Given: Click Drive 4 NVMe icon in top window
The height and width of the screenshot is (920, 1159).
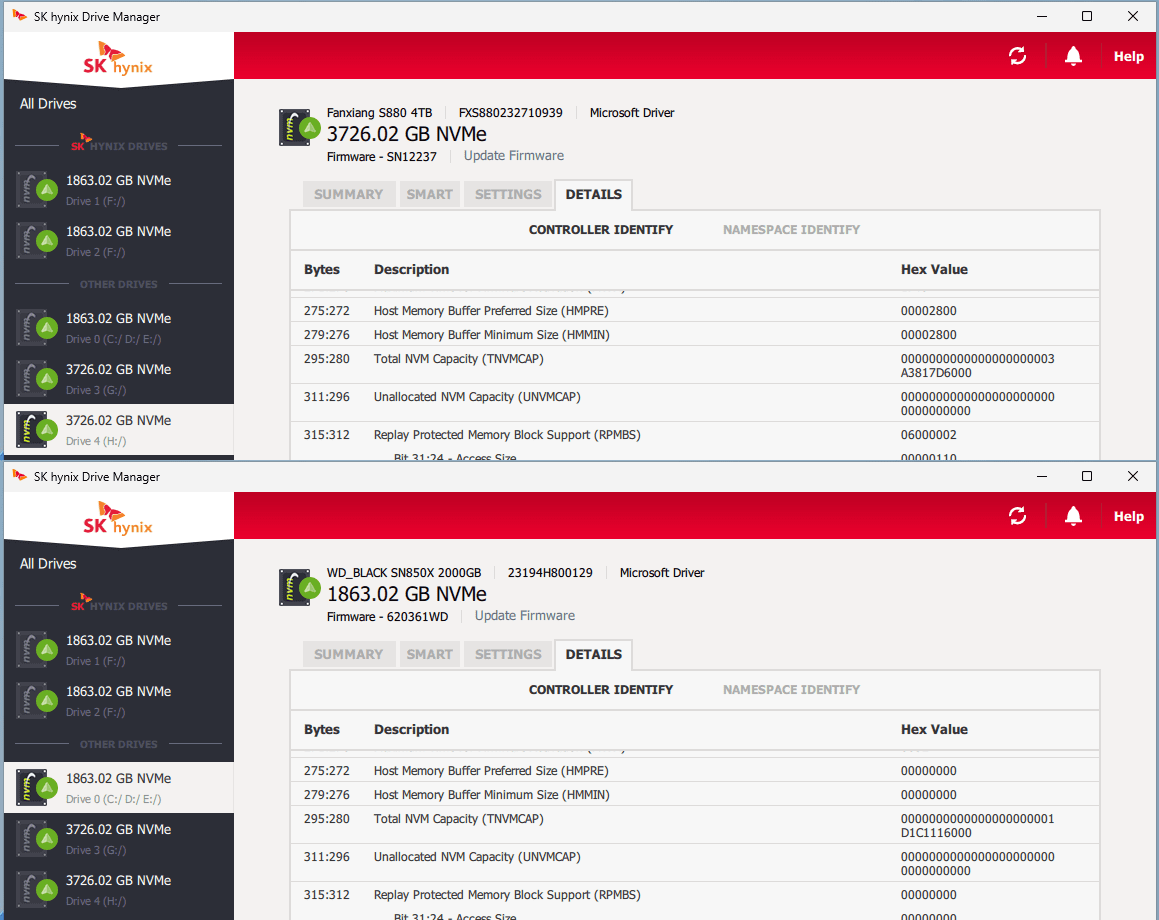Looking at the screenshot, I should (37, 430).
